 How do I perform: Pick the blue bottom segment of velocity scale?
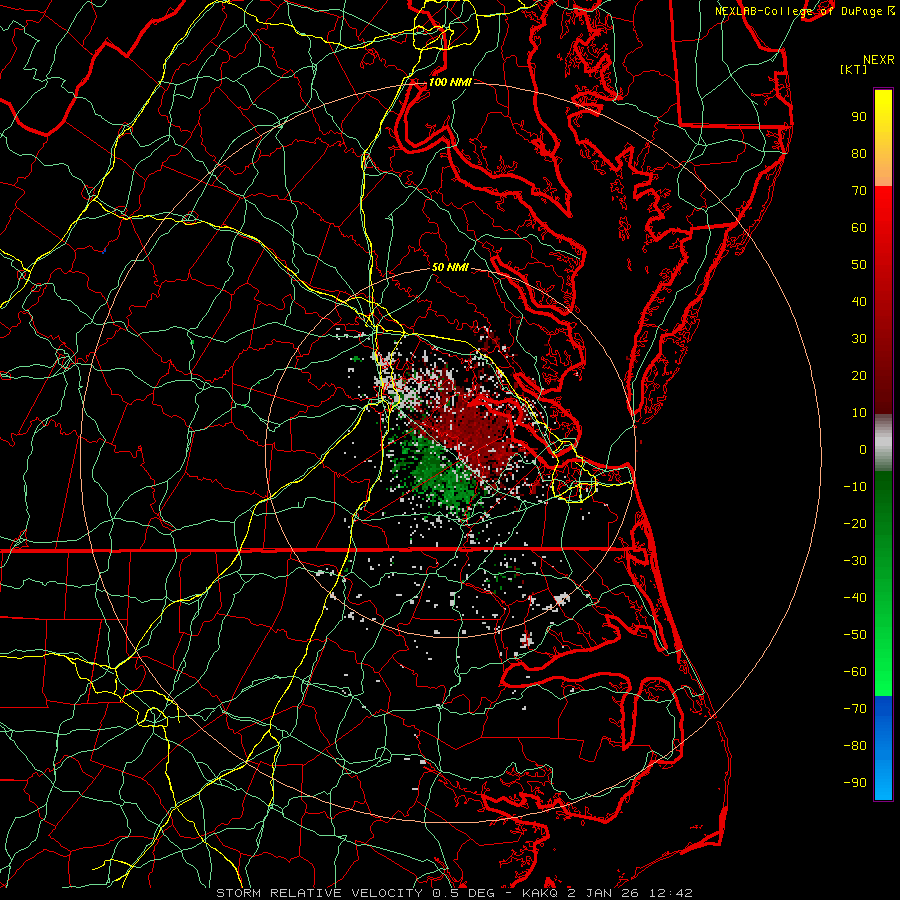click(x=883, y=747)
